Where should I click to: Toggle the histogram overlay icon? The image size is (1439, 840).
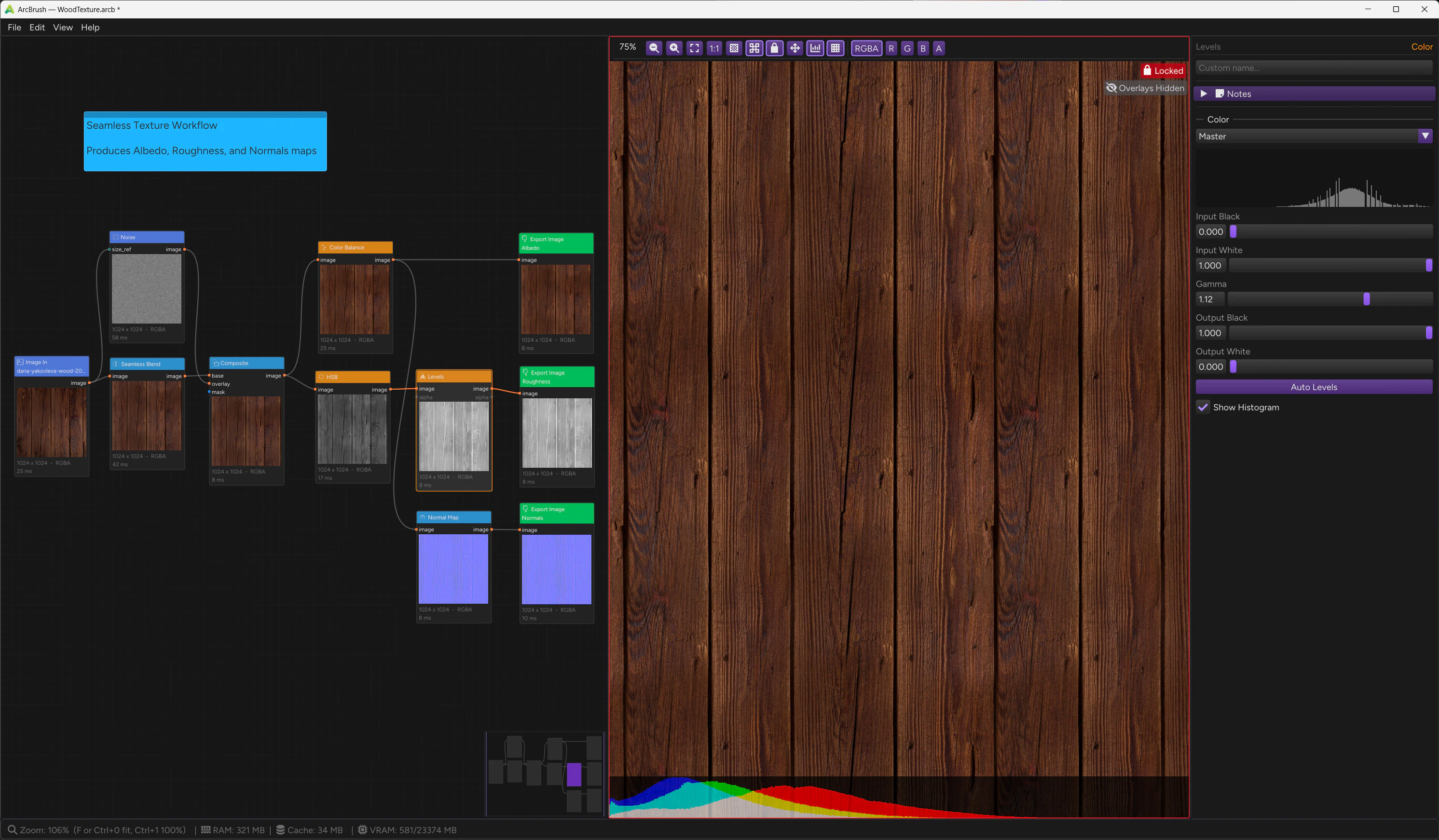click(x=815, y=48)
